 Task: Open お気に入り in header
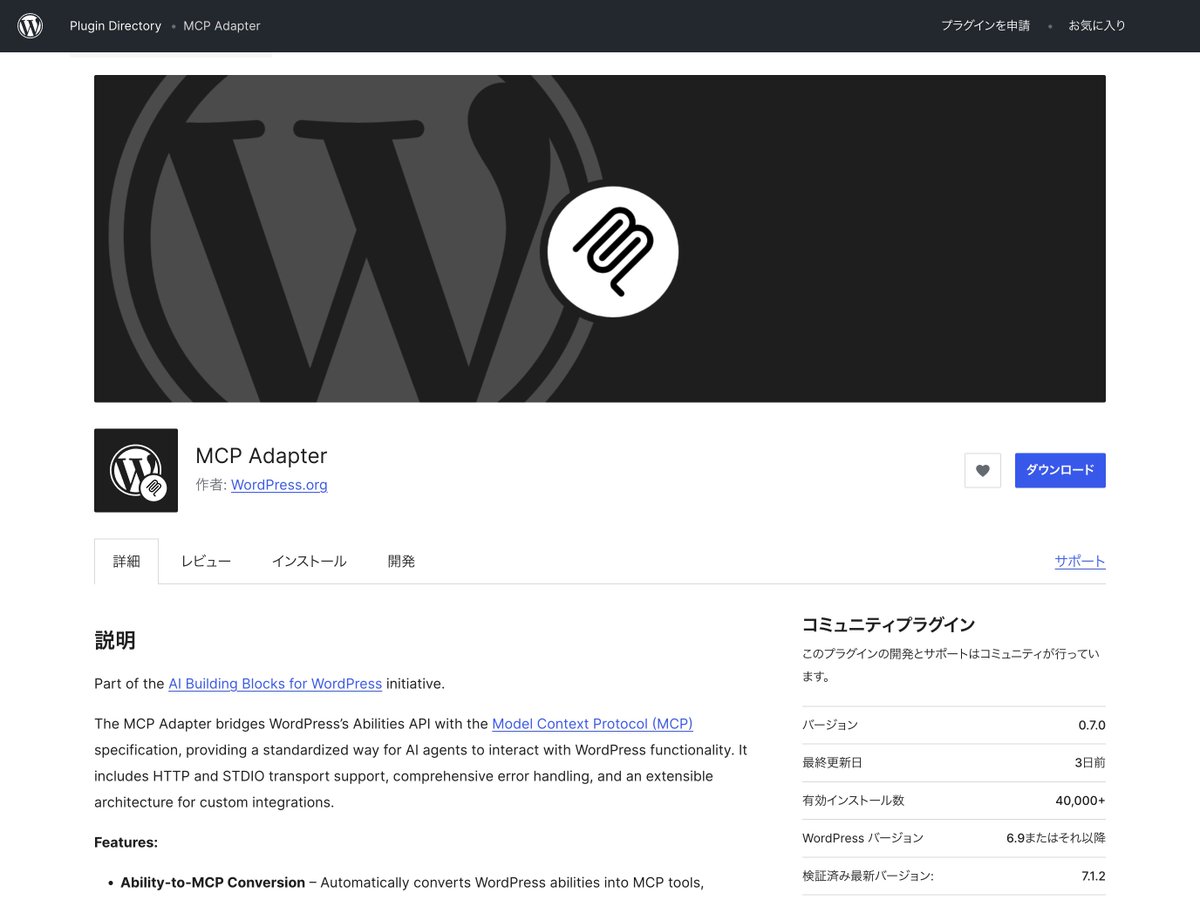1097,26
